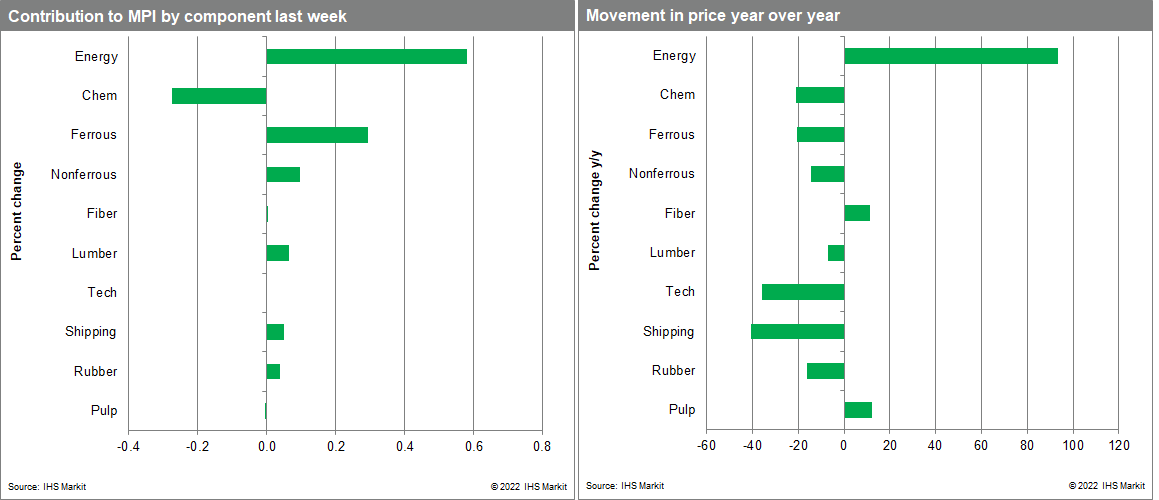The height and width of the screenshot is (500, 1159).
Task: Click the Lumber bar in MPI contribution chart
Action: click(277, 253)
